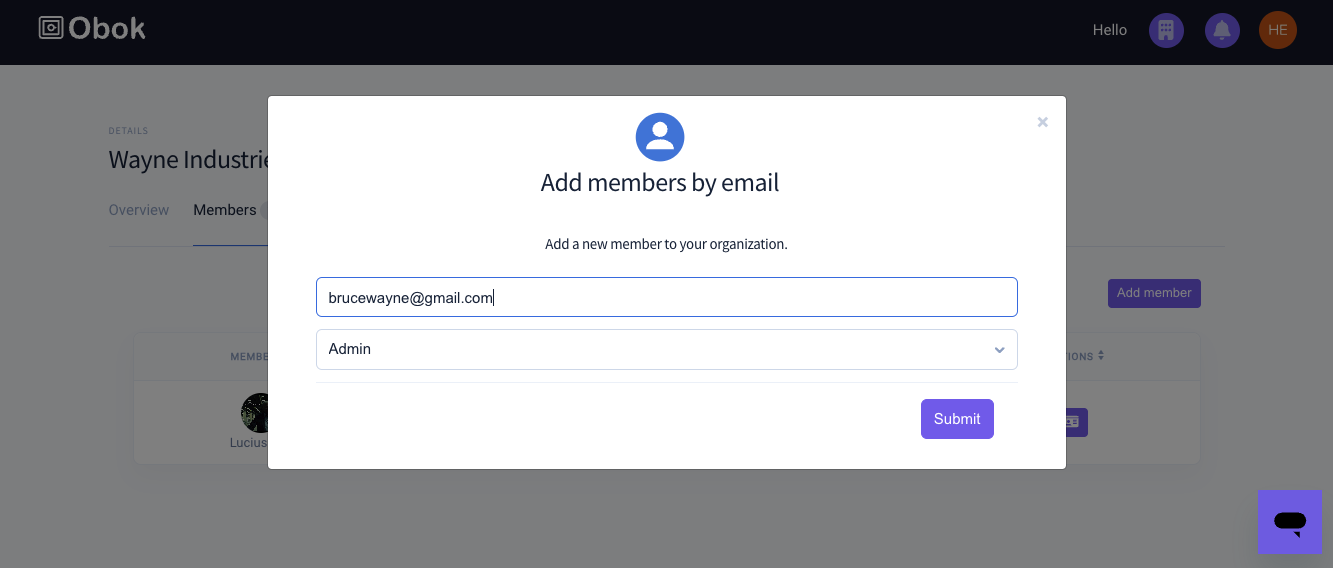This screenshot has height=568, width=1333.
Task: Click the blue user profile icon in dialog
Action: (660, 137)
